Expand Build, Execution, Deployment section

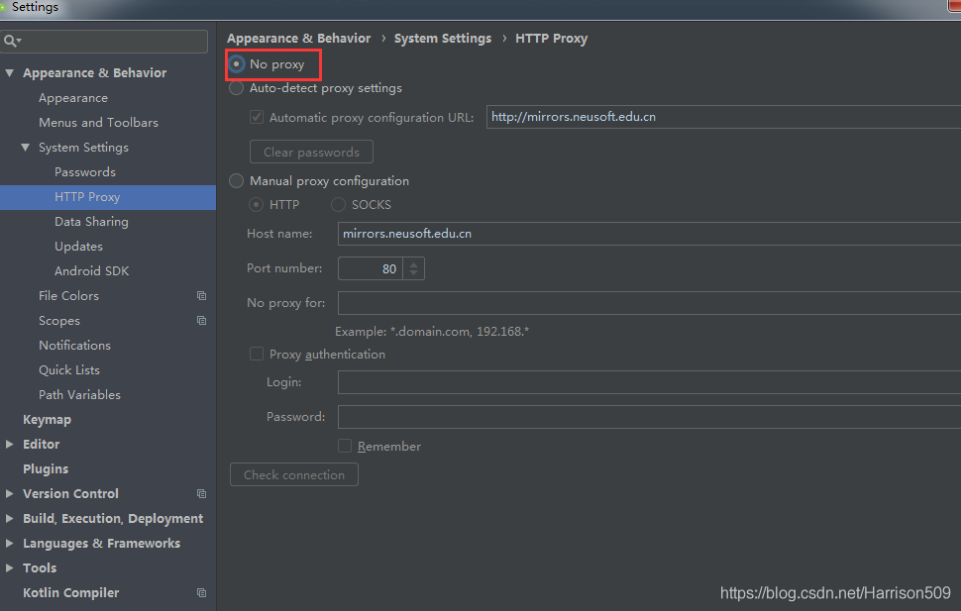(x=10, y=519)
